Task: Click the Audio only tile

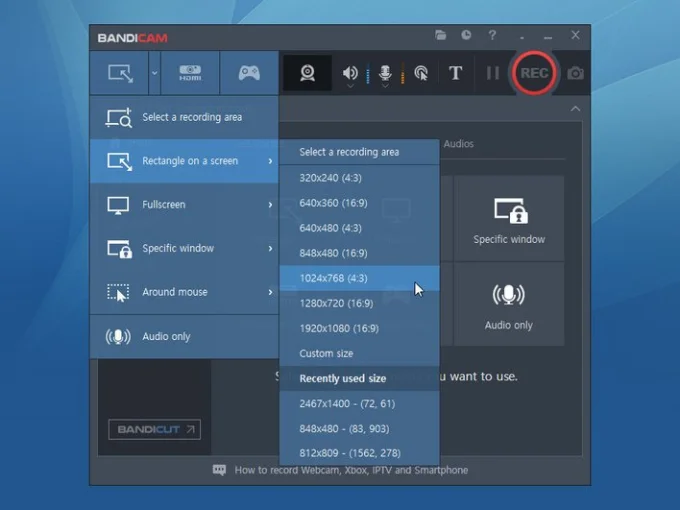Action: pos(509,304)
